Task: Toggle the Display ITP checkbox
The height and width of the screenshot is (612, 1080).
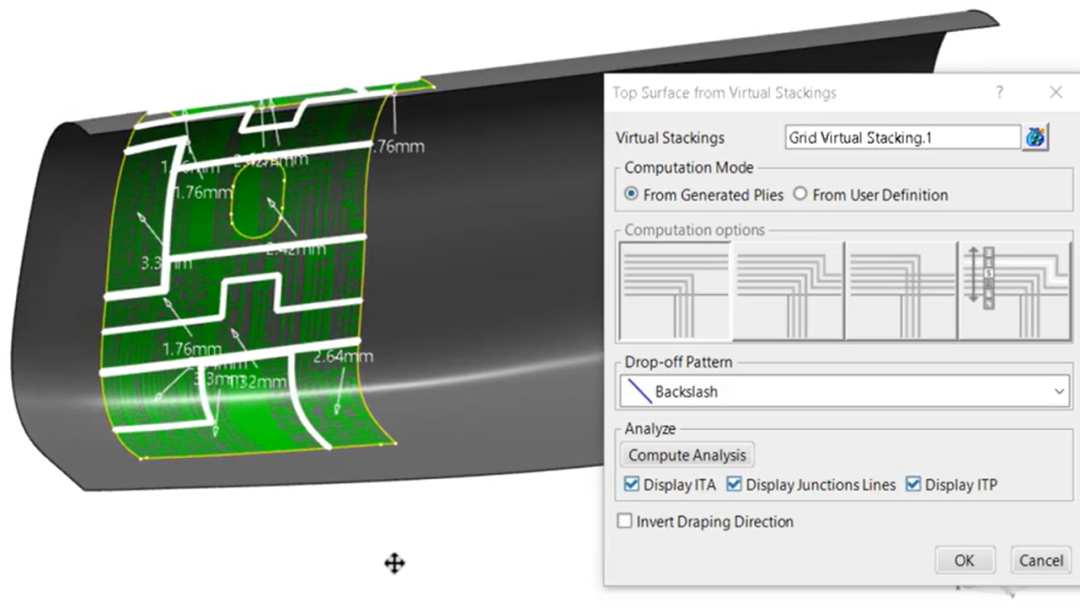Action: click(913, 484)
